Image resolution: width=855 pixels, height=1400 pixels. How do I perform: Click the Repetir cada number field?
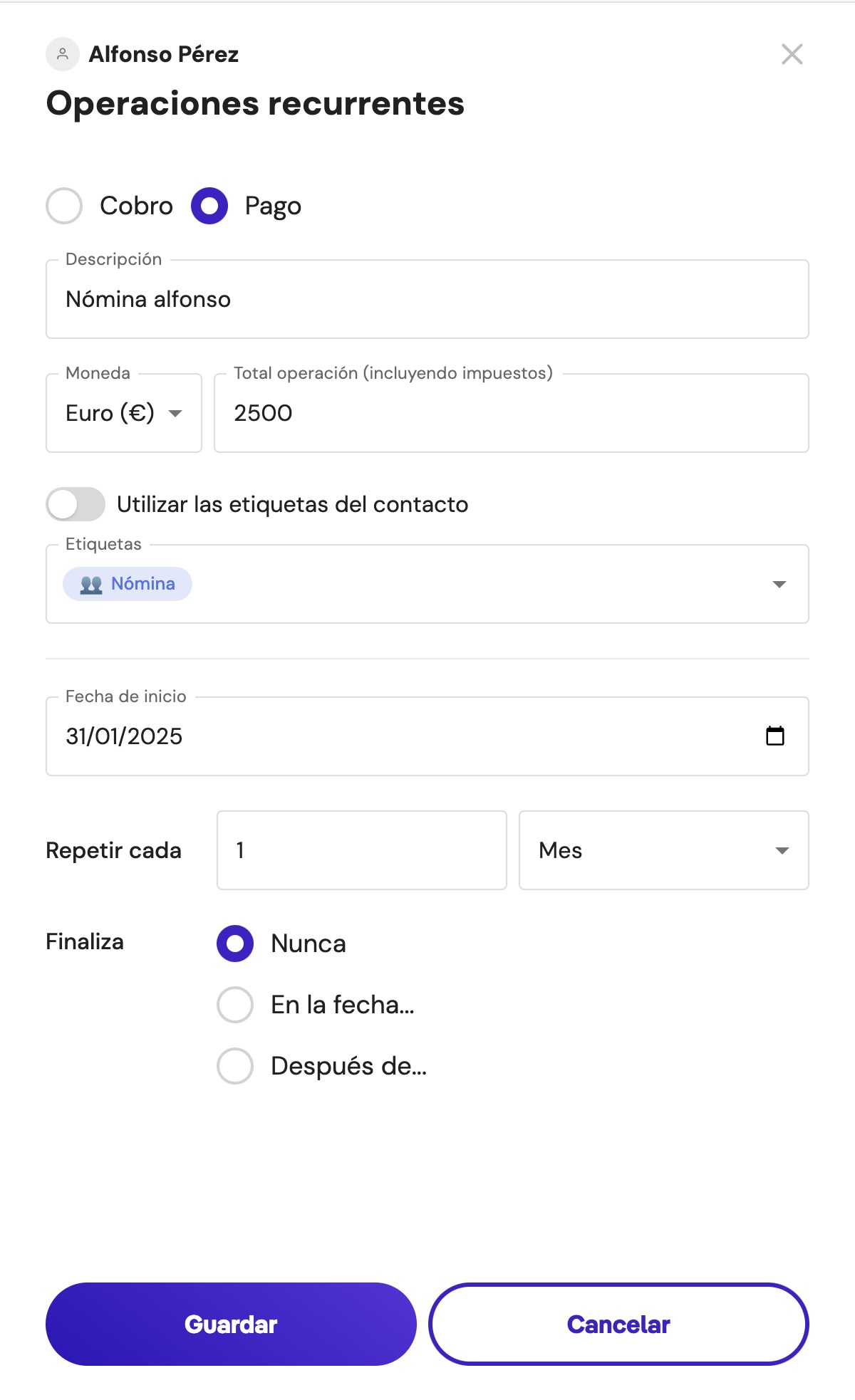pyautogui.click(x=361, y=850)
